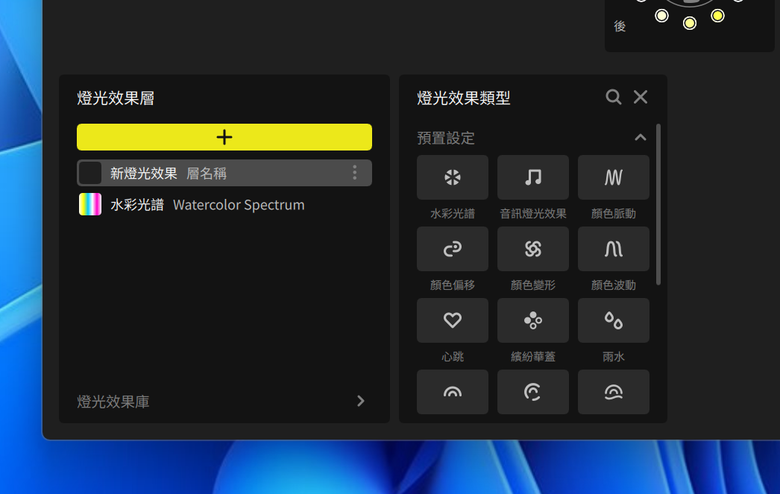Choose the 顏色波動 color wave preset
The image size is (780, 494).
(x=613, y=249)
